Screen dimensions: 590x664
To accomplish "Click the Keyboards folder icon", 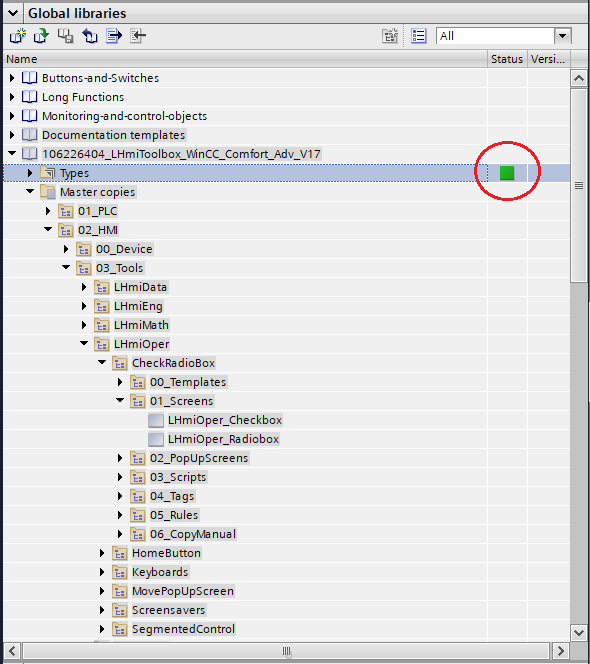I will (120, 573).
